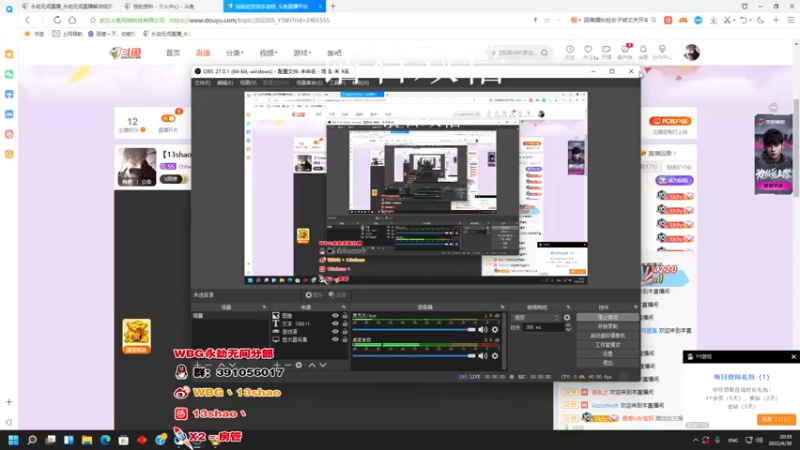Click the studio mode button in OBS
The height and width of the screenshot is (450, 800).
[607, 345]
